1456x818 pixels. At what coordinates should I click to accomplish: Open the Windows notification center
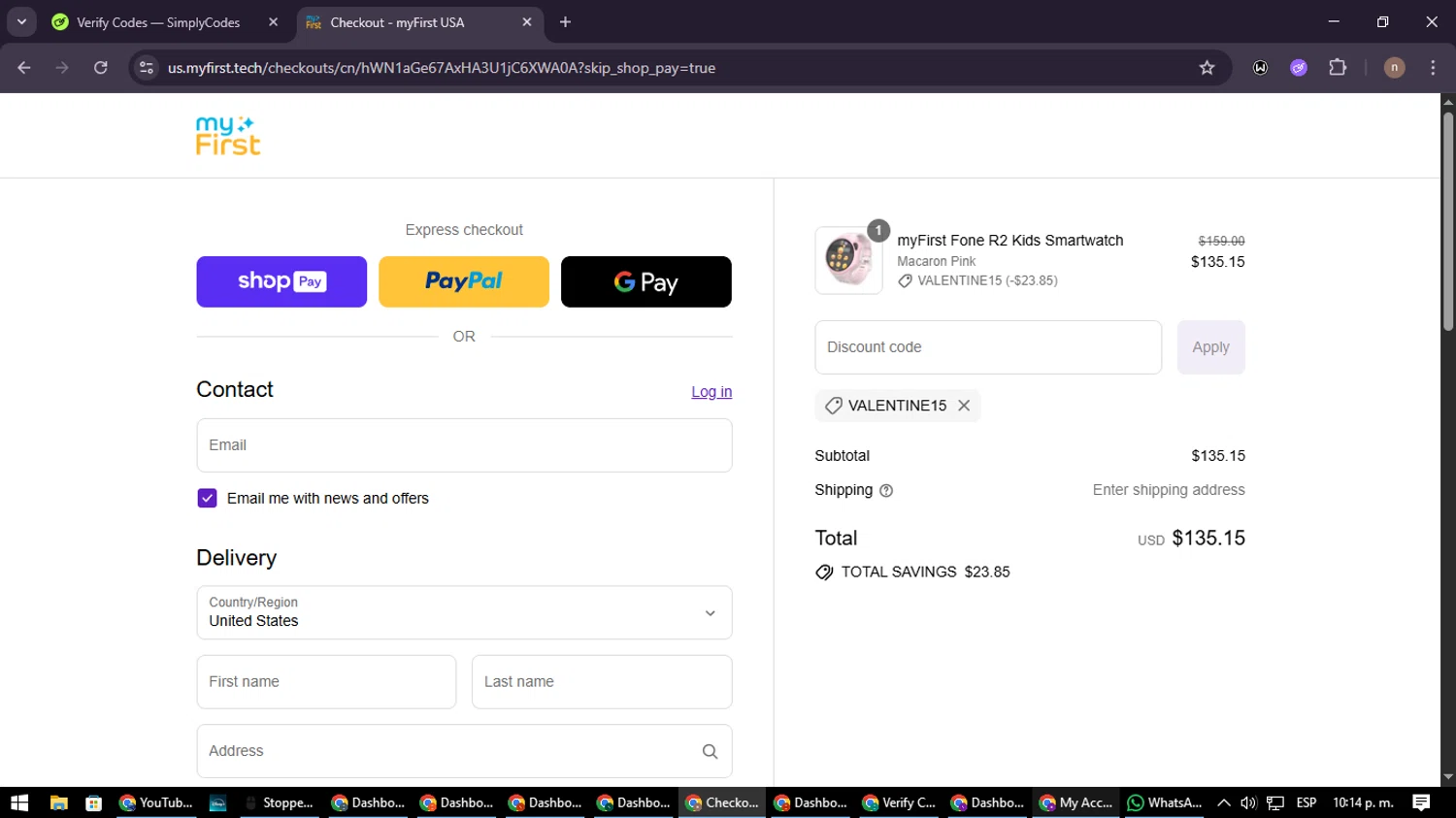pos(1422,802)
